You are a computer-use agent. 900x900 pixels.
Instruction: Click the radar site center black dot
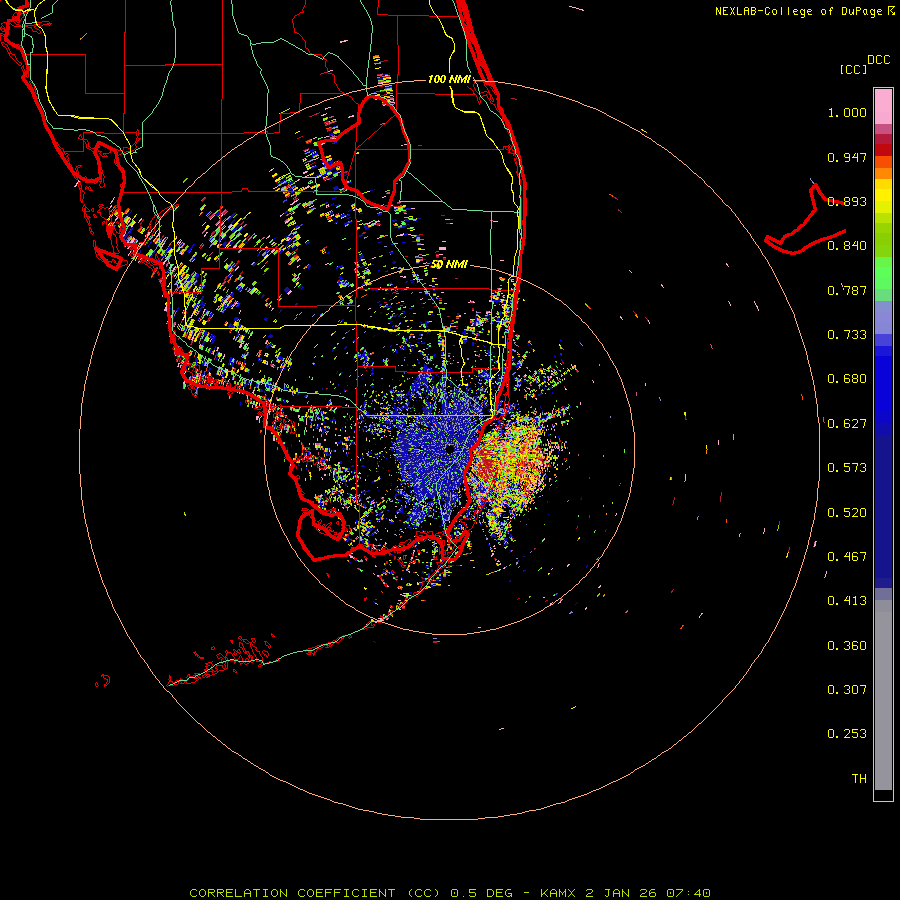[x=450, y=449]
